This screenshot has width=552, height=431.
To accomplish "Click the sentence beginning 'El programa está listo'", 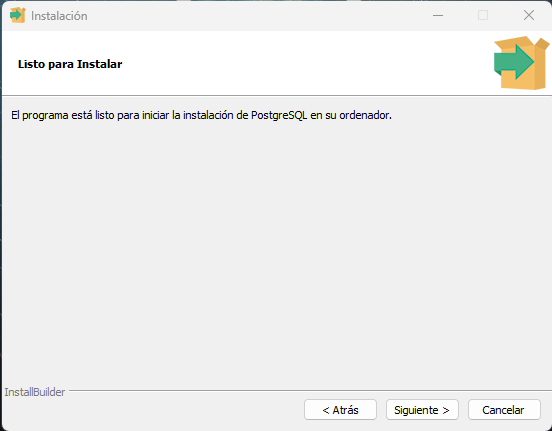I will click(x=201, y=115).
